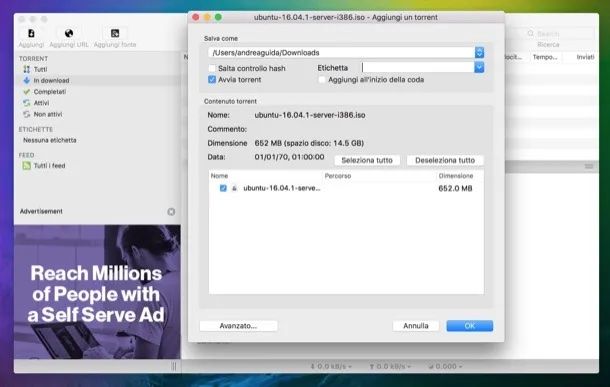
Task: Open the ratio 0.000 dropdown in status bar
Action: tap(445, 366)
